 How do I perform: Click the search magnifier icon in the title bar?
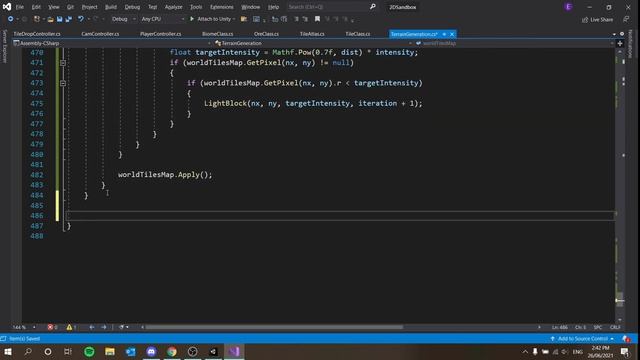373,7
